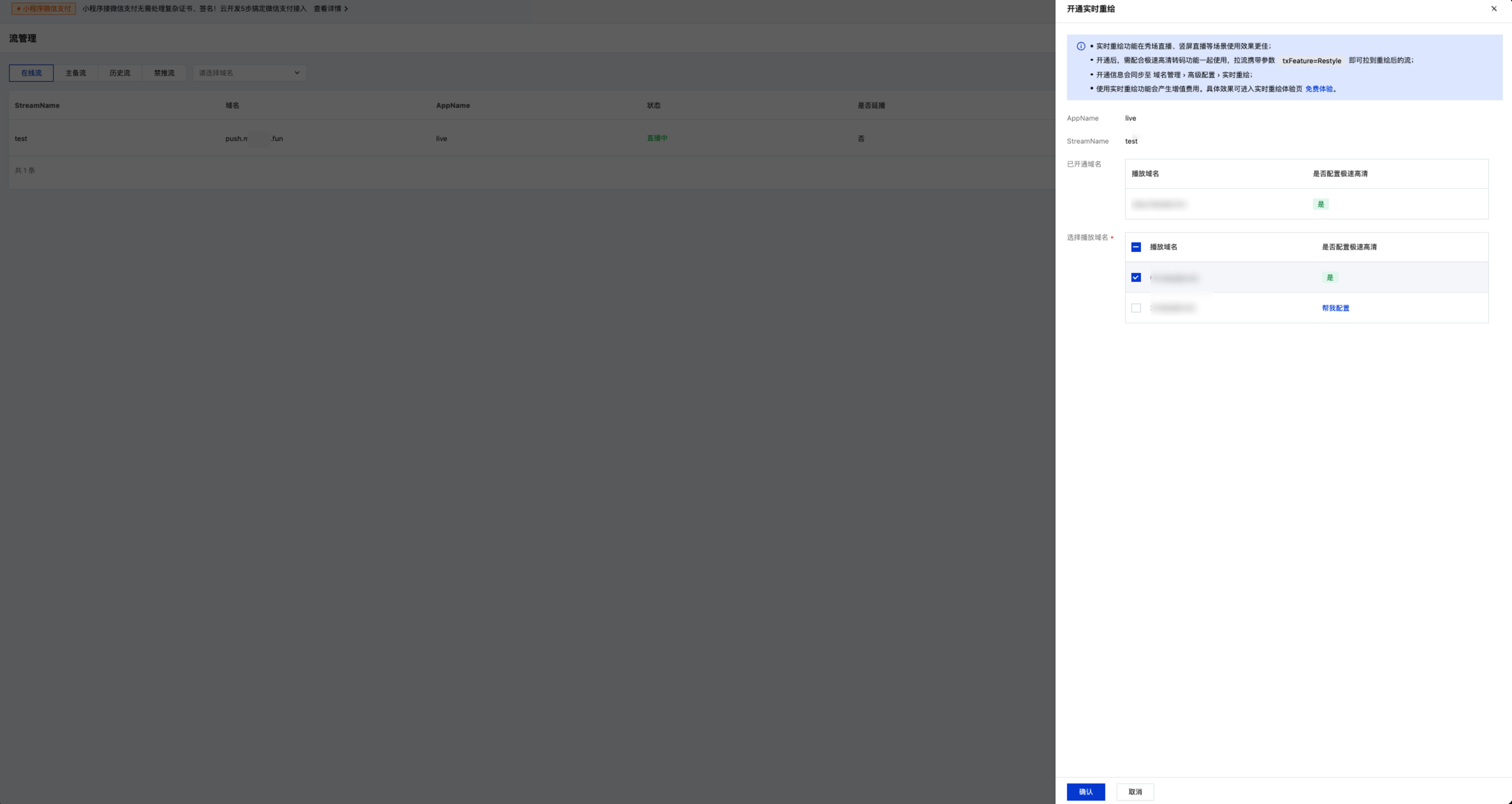Click the 确认 button
Image resolution: width=1512 pixels, height=804 pixels.
(x=1086, y=792)
